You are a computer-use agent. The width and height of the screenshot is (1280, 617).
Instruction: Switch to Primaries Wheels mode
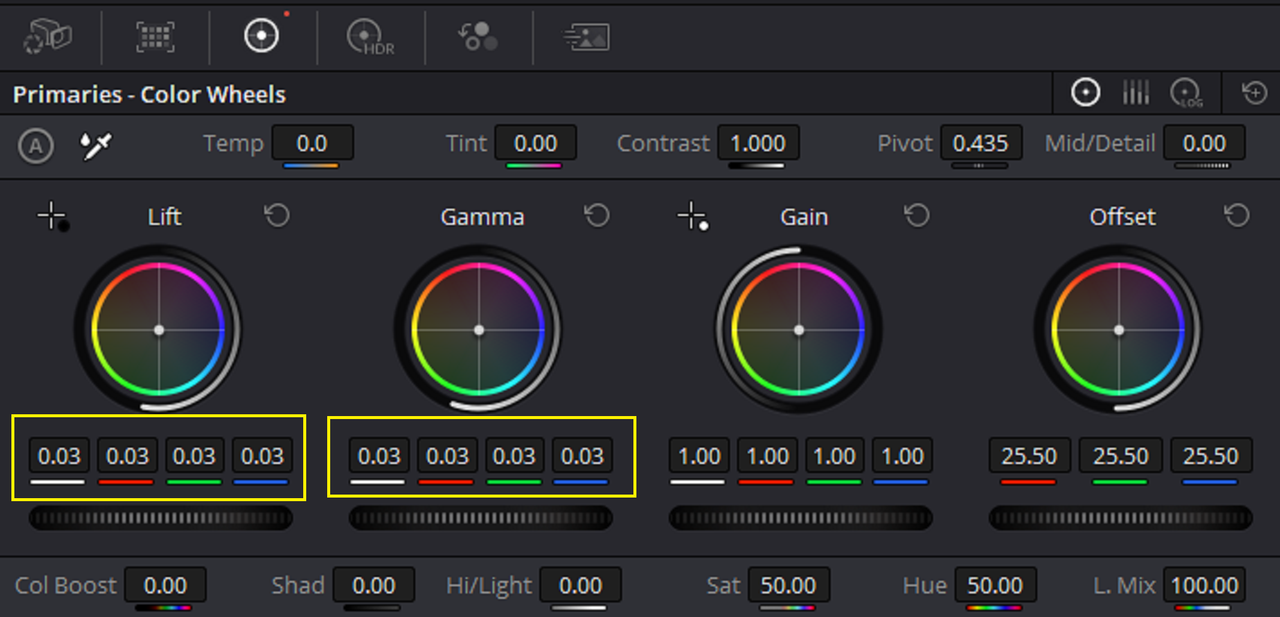click(1085, 93)
